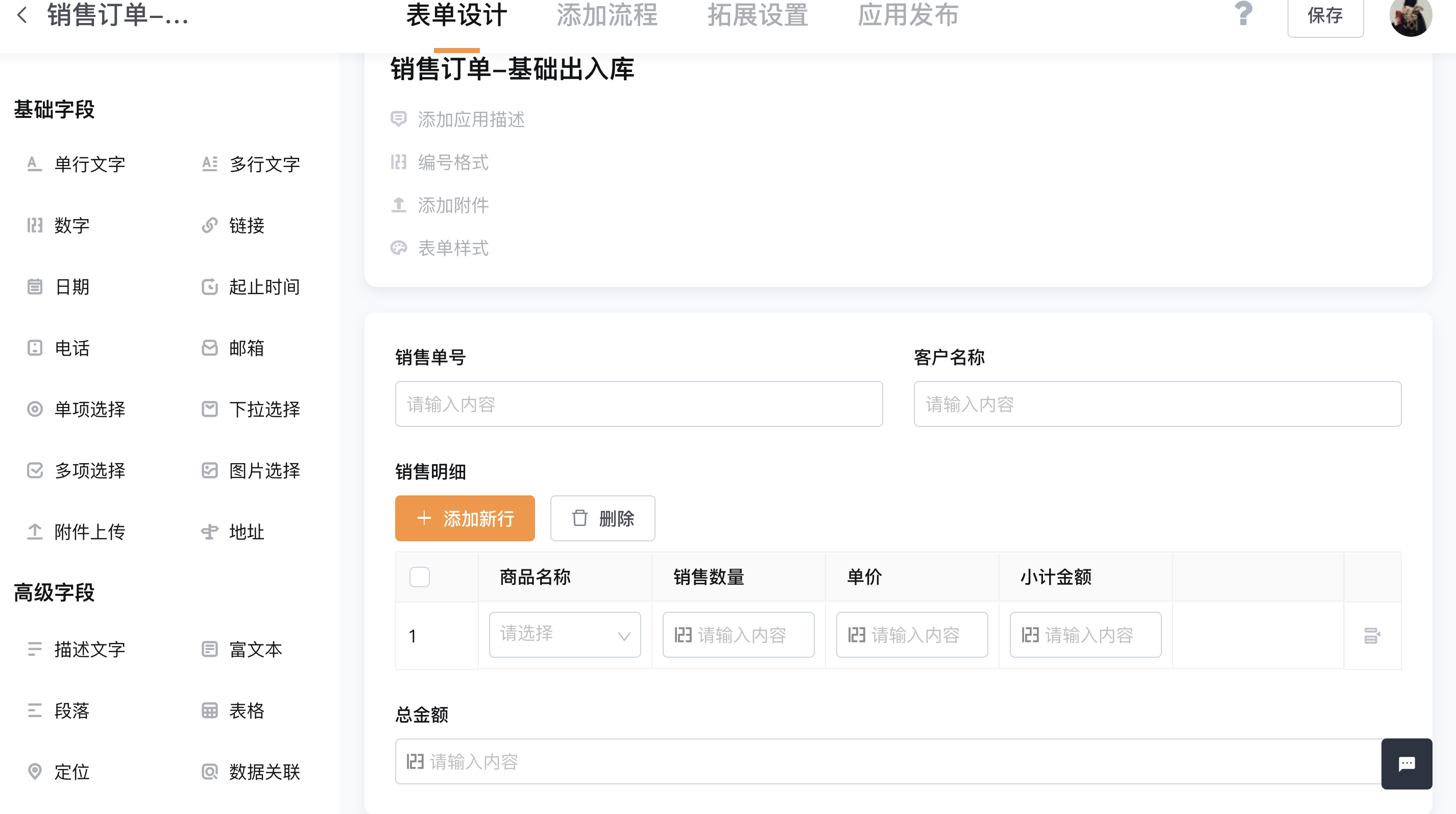Select the 段落 field icon
Image resolution: width=1456 pixels, height=814 pixels.
pyautogui.click(x=35, y=710)
